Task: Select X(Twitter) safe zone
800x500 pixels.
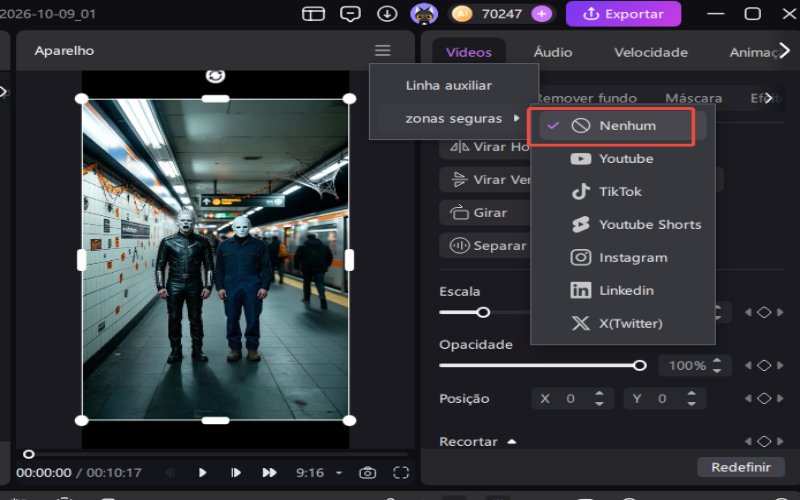Action: (x=622, y=323)
